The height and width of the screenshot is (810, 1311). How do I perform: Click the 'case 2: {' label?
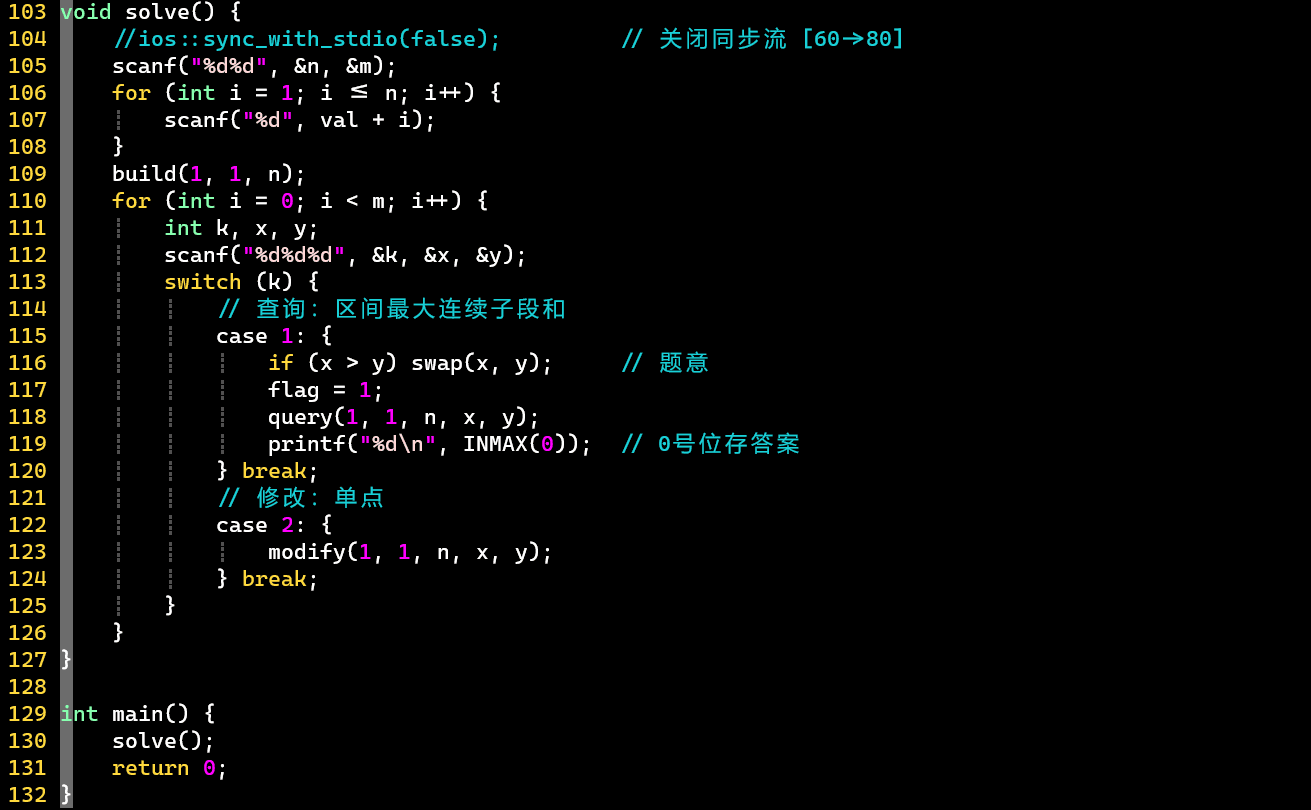pos(274,525)
